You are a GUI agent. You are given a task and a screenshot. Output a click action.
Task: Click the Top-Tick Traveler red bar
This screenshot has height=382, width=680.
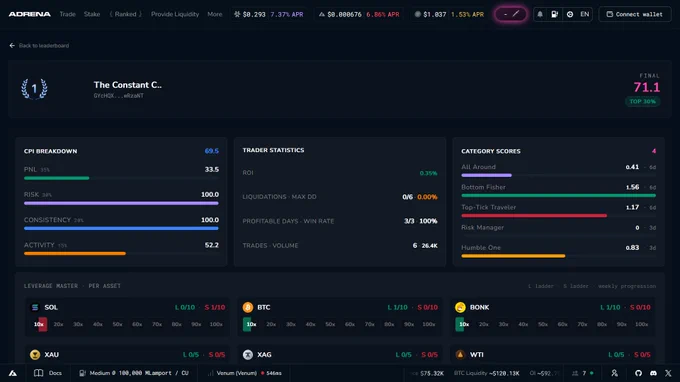point(534,216)
